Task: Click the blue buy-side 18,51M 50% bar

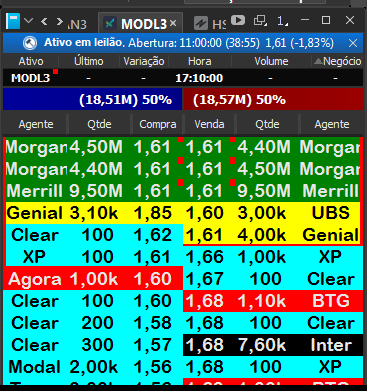Action: click(93, 99)
